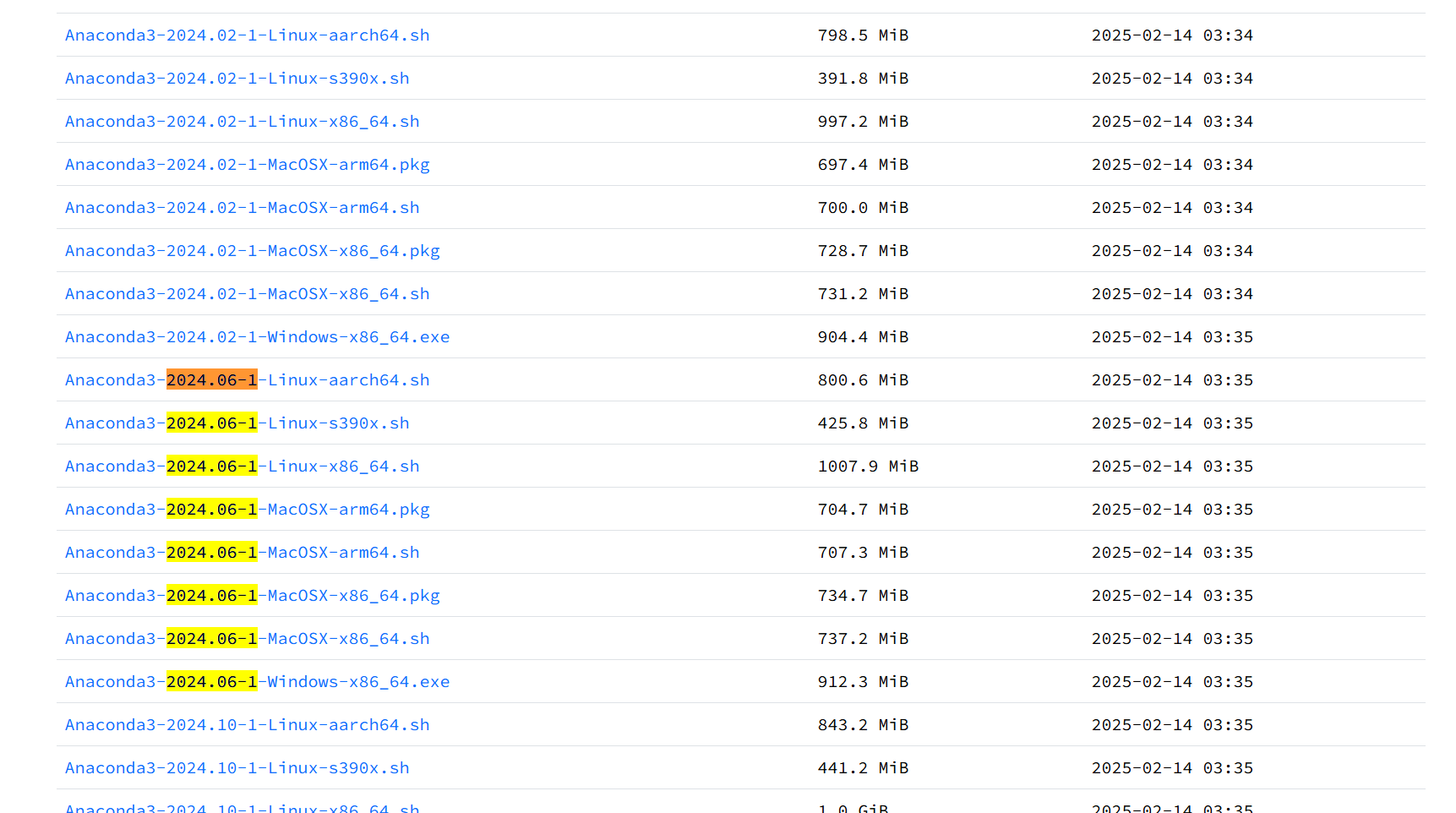Open Anaconda3-2024.02-1-MacOSX-x86_64.sh link
The image size is (1456, 813).
(248, 294)
